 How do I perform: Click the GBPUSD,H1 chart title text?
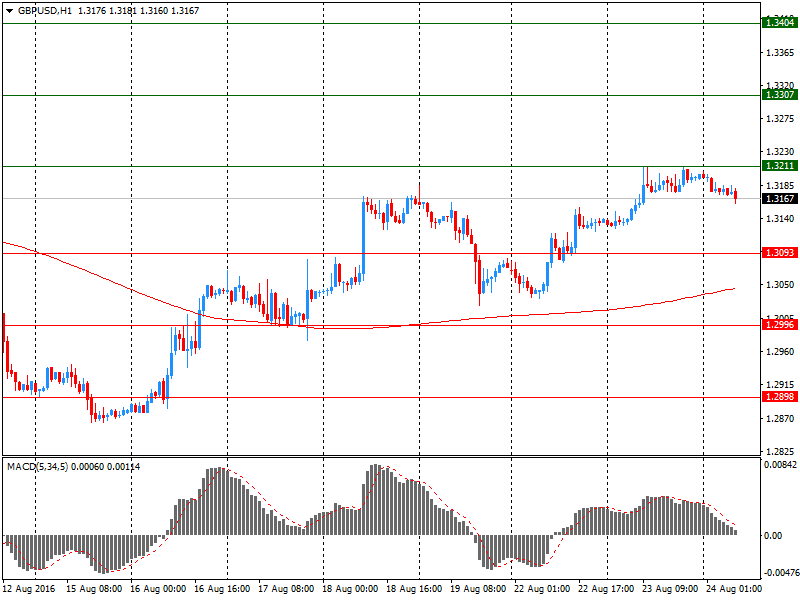click(x=45, y=11)
